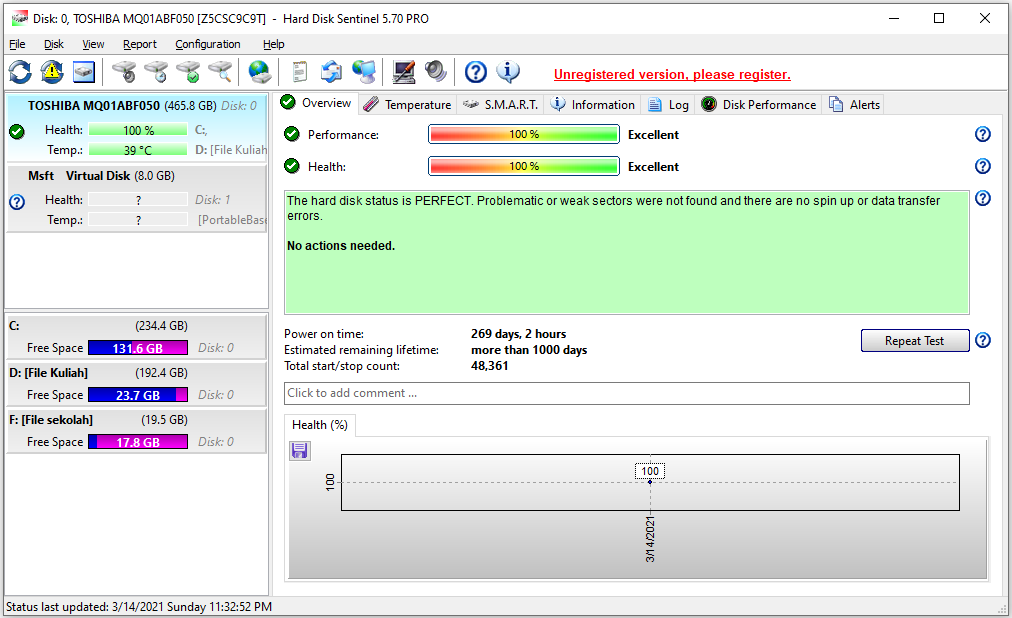Screen dimensions: 1012x618
Task: Open the S.M.A.R.T. tab
Action: tap(501, 105)
